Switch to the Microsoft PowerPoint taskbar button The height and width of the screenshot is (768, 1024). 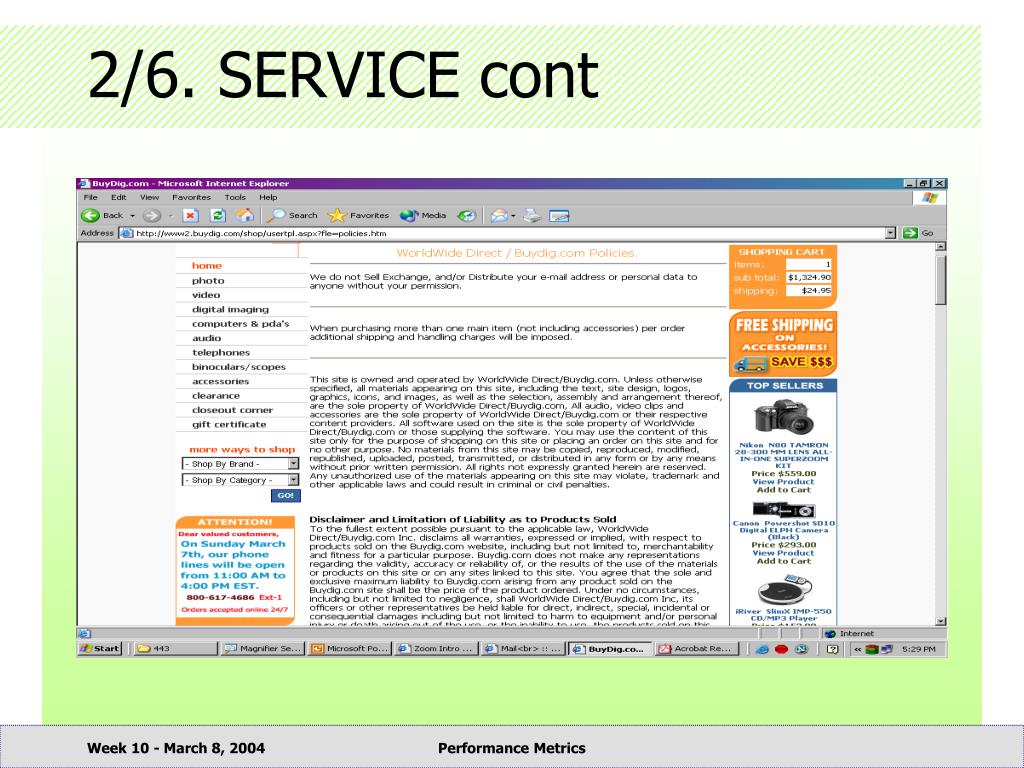click(349, 648)
